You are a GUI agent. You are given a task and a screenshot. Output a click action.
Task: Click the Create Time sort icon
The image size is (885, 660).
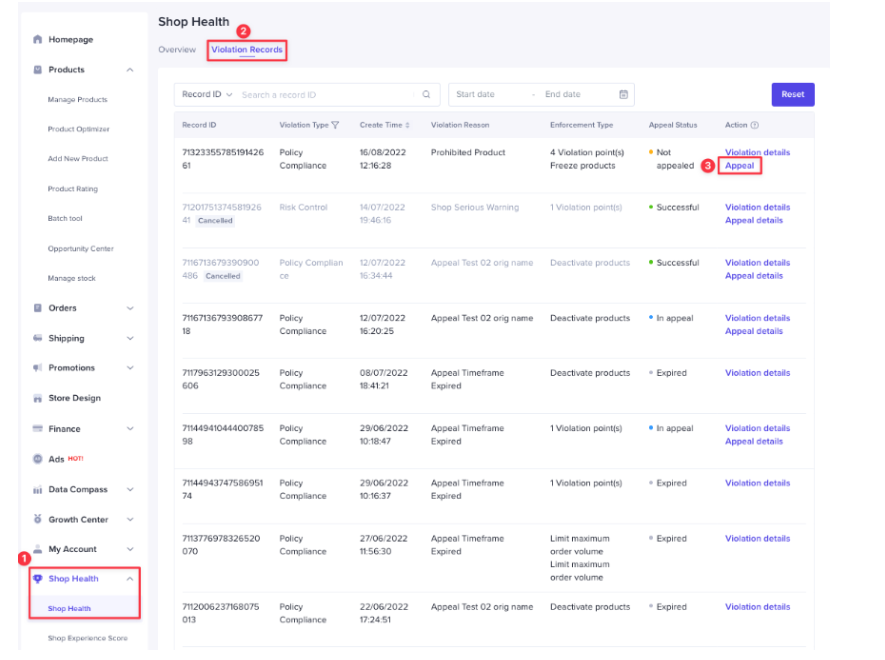pos(408,126)
